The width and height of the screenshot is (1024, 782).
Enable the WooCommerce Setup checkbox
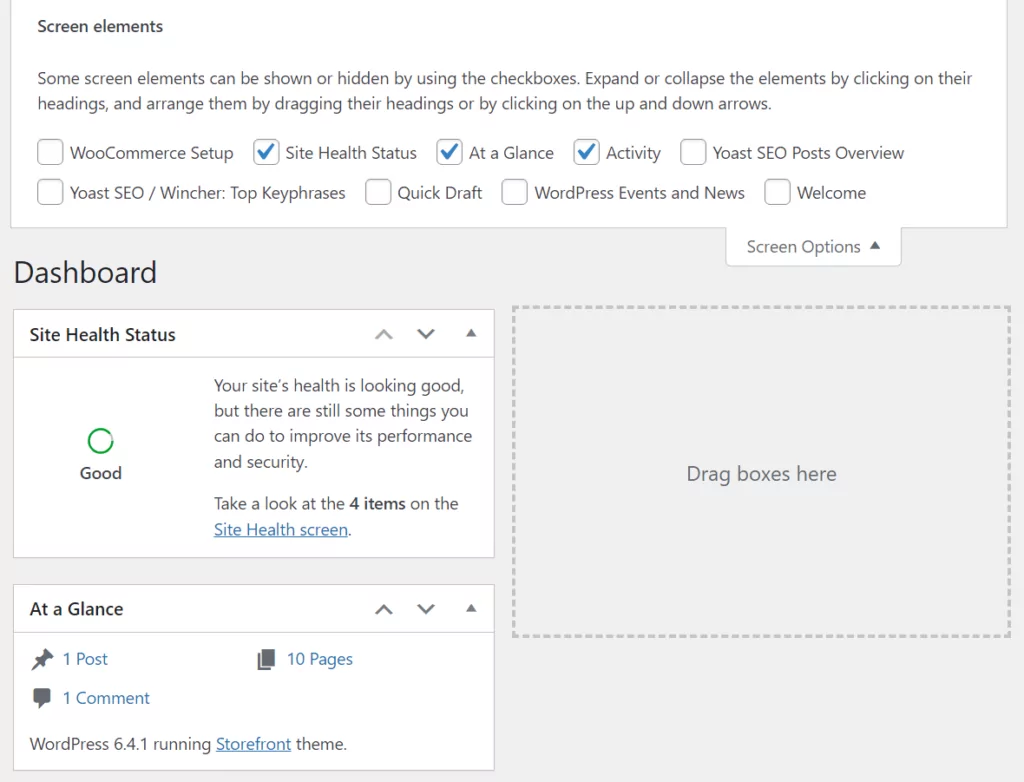(x=50, y=152)
